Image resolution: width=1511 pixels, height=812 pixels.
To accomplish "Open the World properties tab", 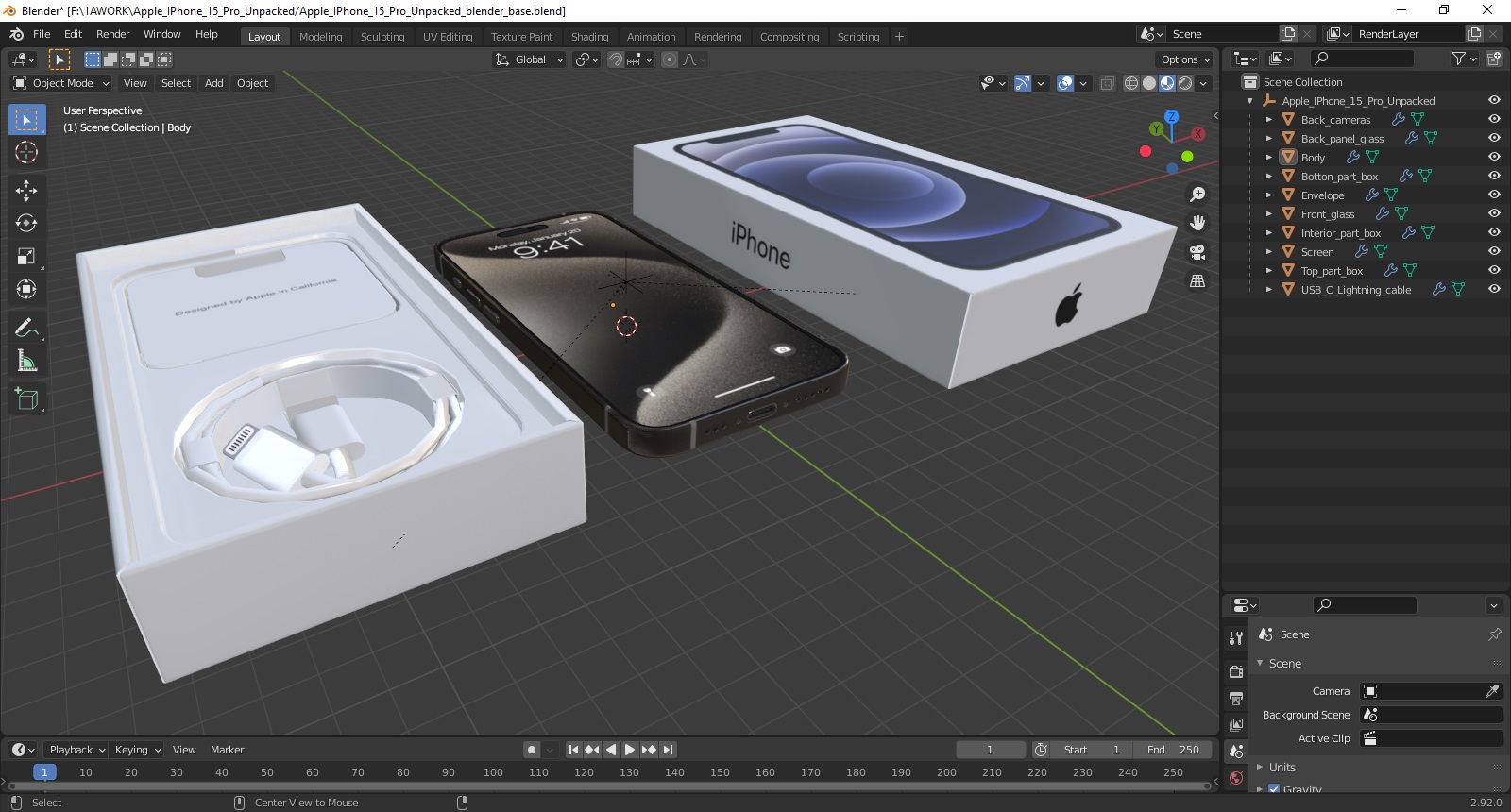I will [1236, 779].
